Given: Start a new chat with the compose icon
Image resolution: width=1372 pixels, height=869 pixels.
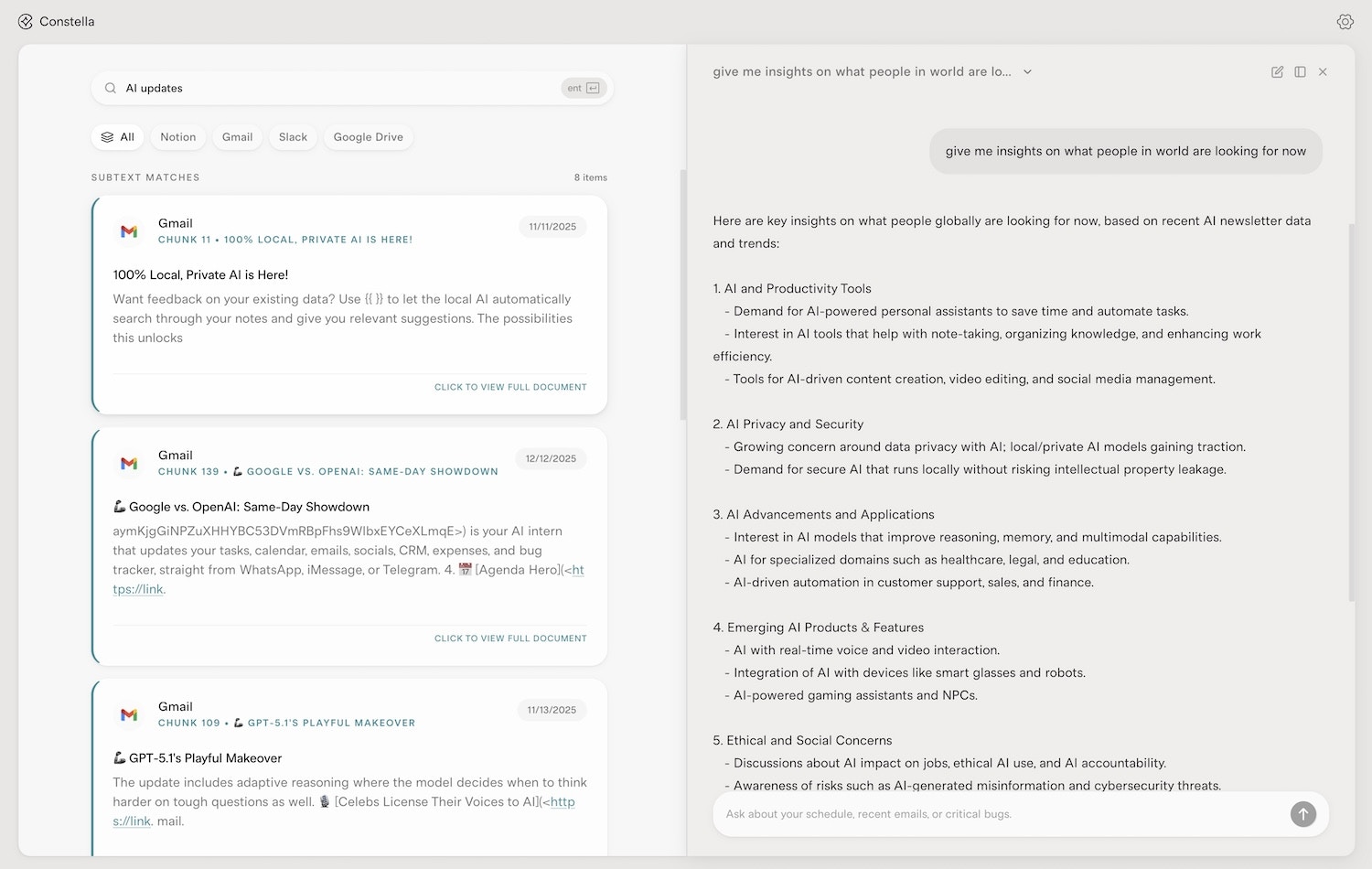Looking at the screenshot, I should click(1277, 72).
